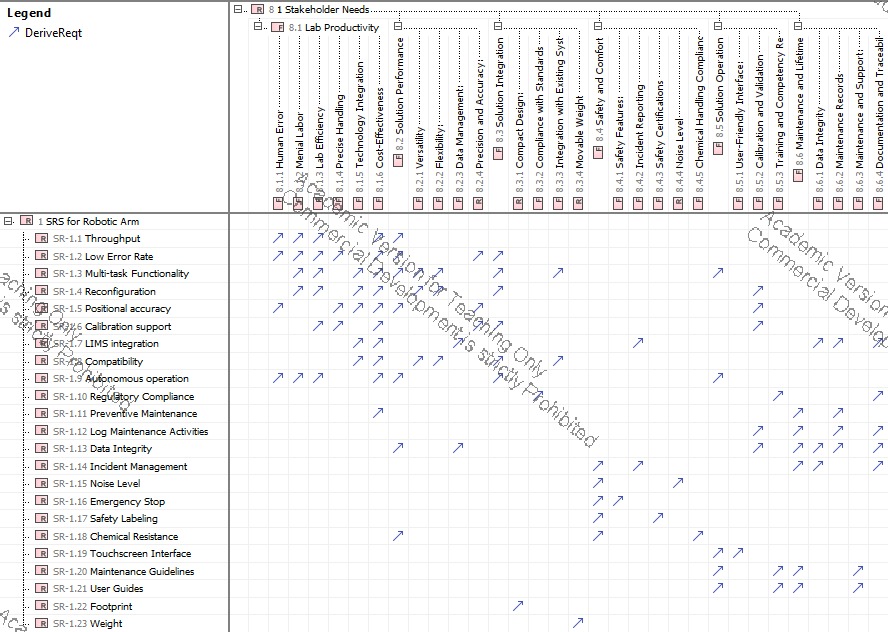Screen dimensions: 888x632
Task: Click icon under 8.4.2 Incident Reporting column
Action: pos(638,203)
